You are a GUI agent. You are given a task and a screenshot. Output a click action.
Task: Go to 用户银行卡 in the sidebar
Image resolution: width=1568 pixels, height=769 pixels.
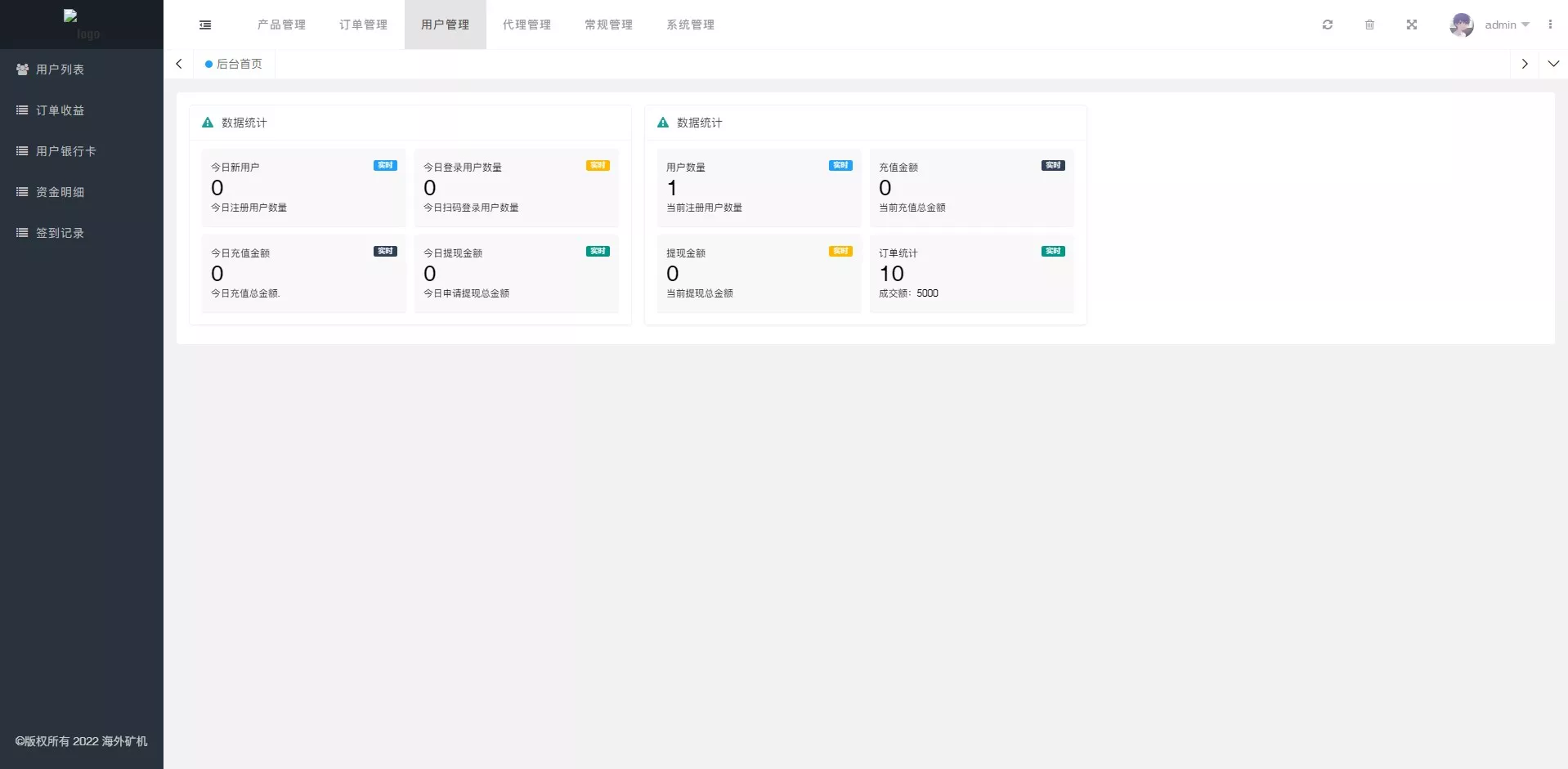(x=65, y=151)
